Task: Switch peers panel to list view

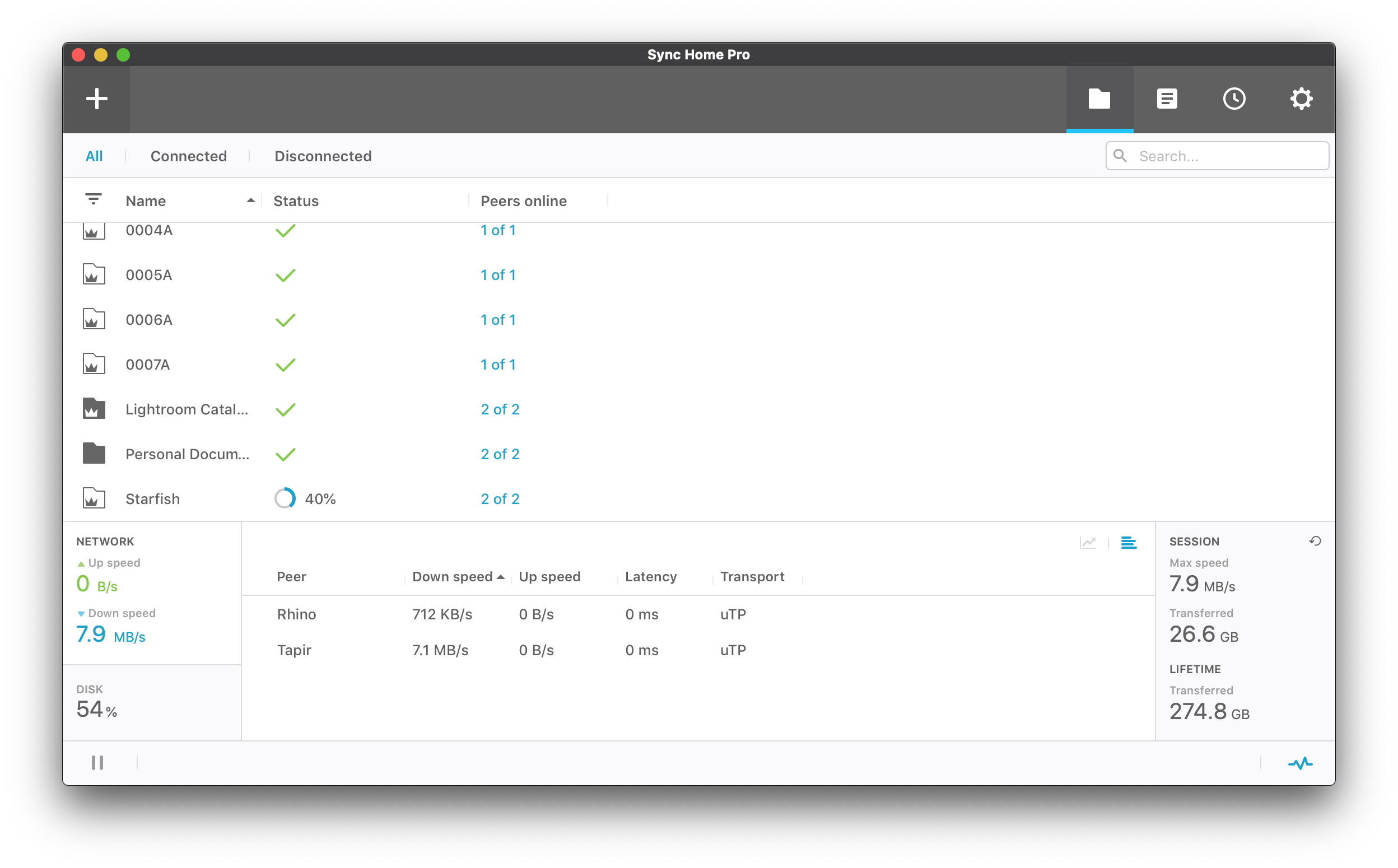Action: pos(1129,543)
